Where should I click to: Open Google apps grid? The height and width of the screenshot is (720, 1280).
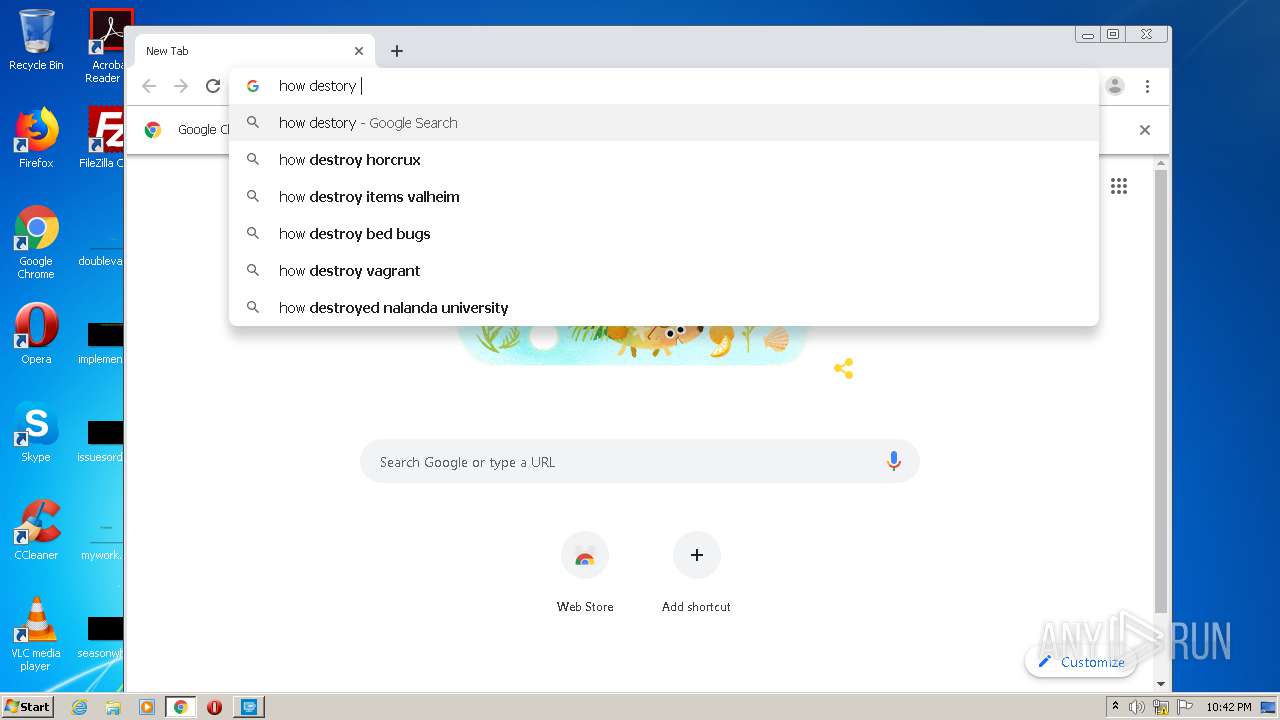(1119, 186)
